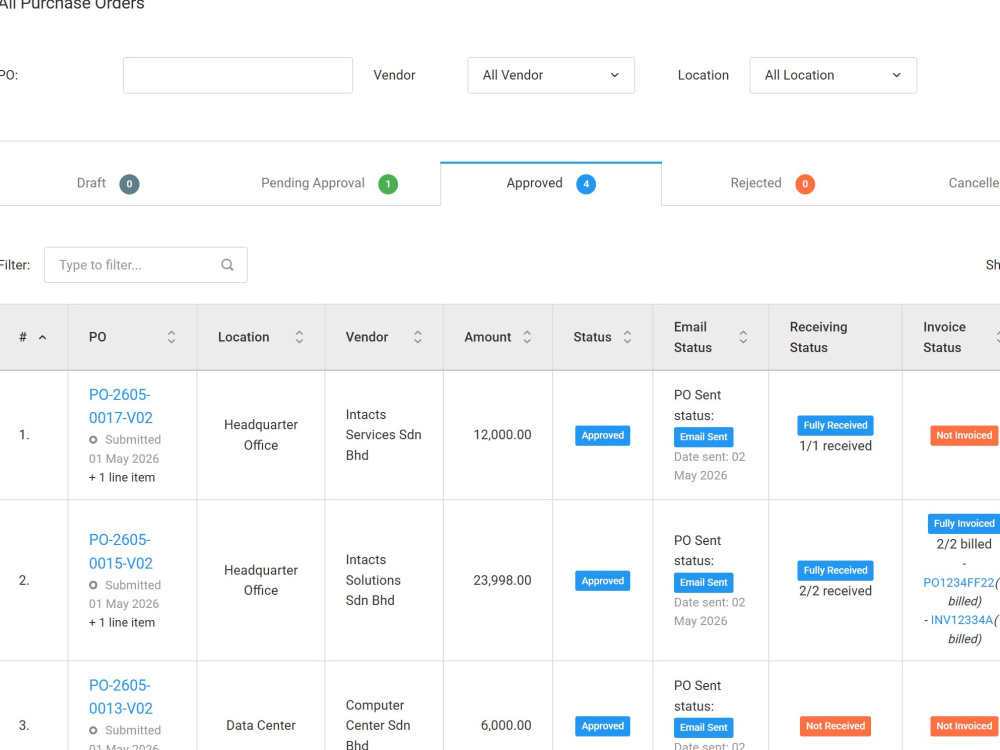Image resolution: width=1000 pixels, height=750 pixels.
Task: Click Fully Received badge with 2/2 received
Action: click(835, 570)
